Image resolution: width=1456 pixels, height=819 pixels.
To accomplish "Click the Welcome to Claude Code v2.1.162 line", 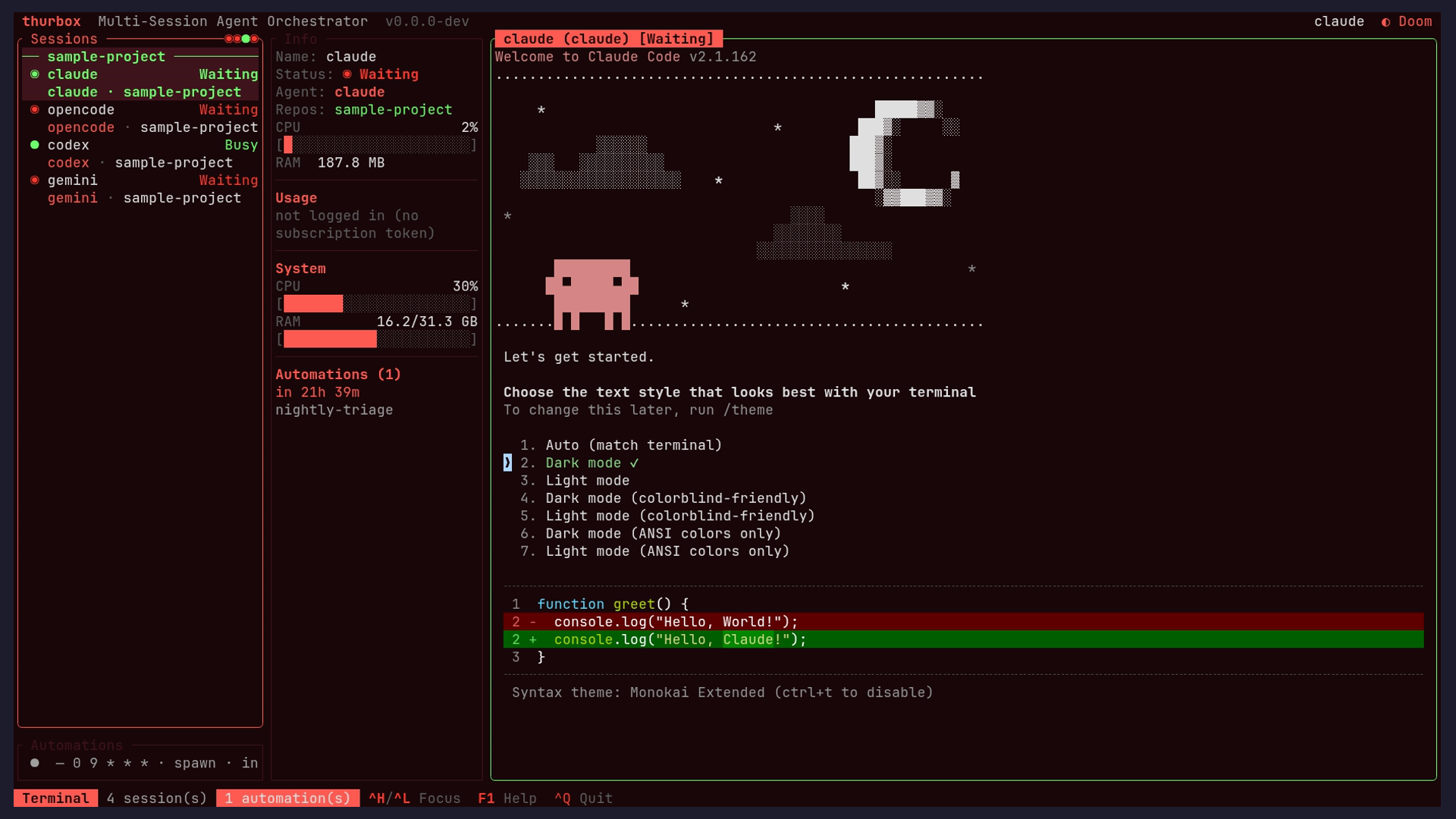I will 626,57.
